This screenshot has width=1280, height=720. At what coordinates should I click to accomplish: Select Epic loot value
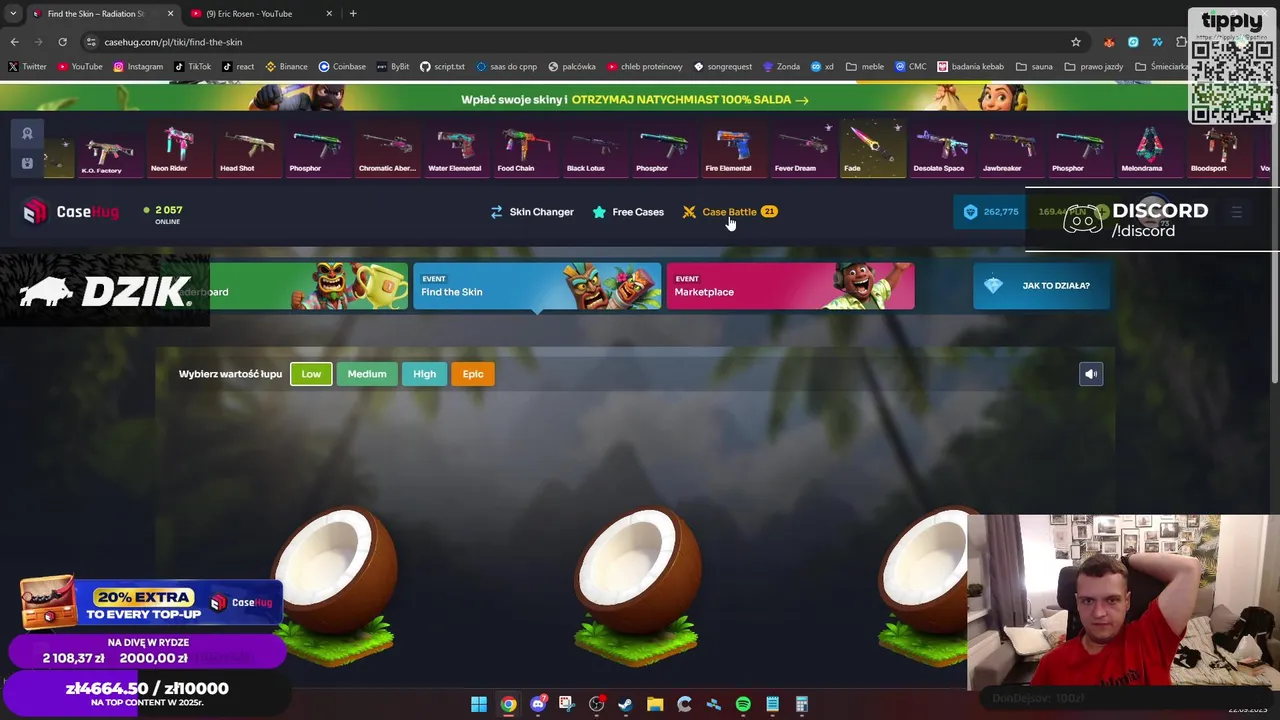(473, 374)
